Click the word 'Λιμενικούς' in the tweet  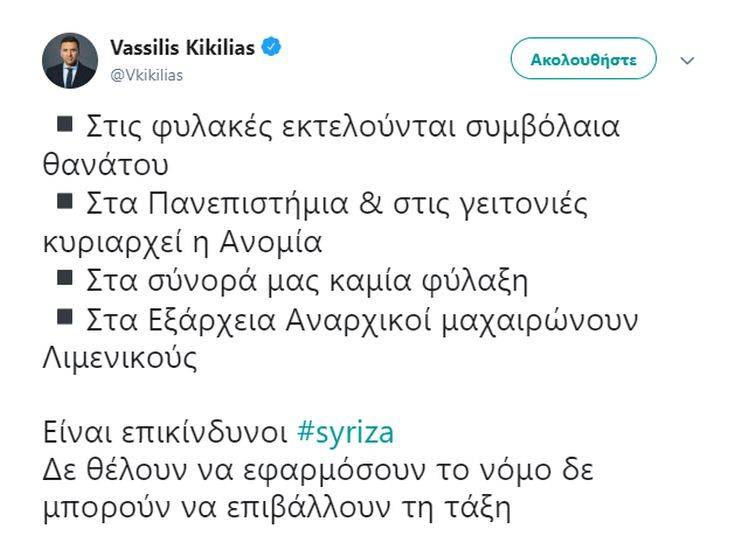(119, 358)
